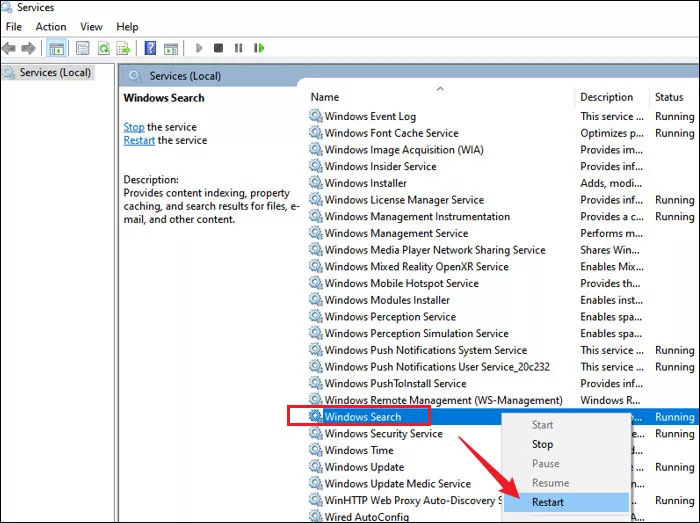Click description cell 'Performs m...'

point(611,233)
